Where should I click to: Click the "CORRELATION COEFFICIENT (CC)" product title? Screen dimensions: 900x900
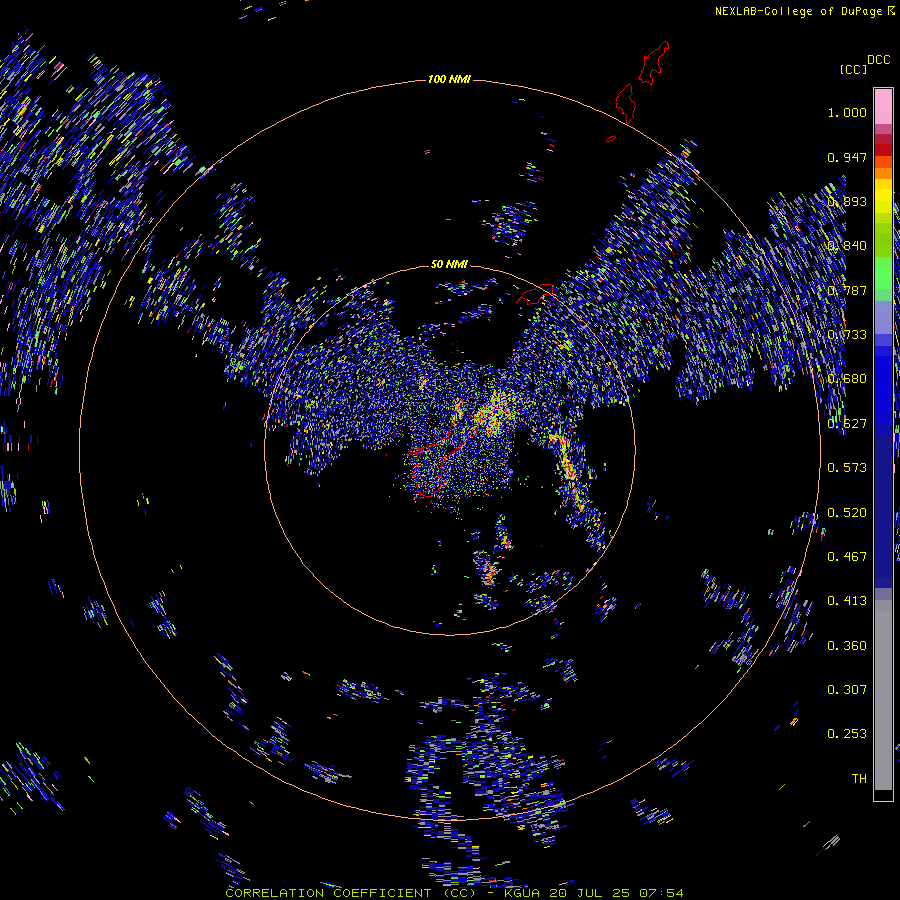point(350,893)
